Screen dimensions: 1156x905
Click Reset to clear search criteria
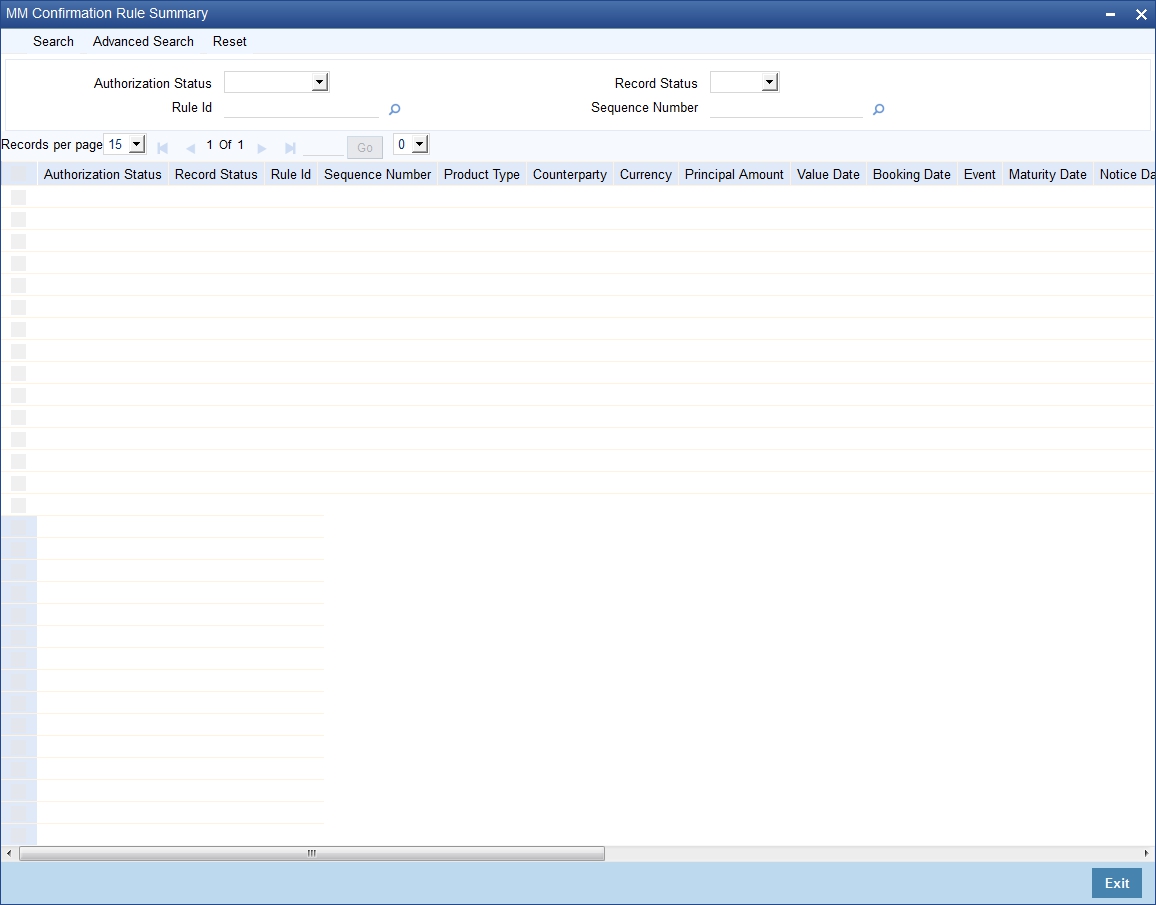tap(229, 42)
